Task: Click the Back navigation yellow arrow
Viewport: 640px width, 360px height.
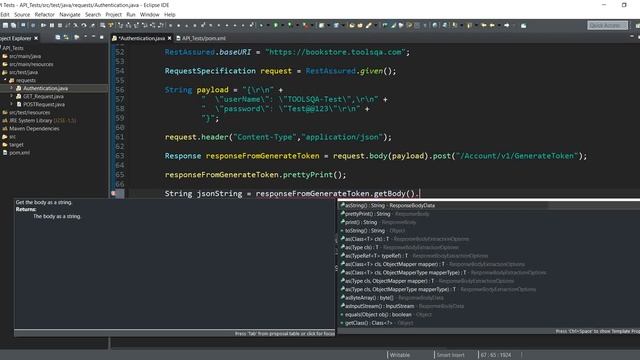Action: [492, 25]
